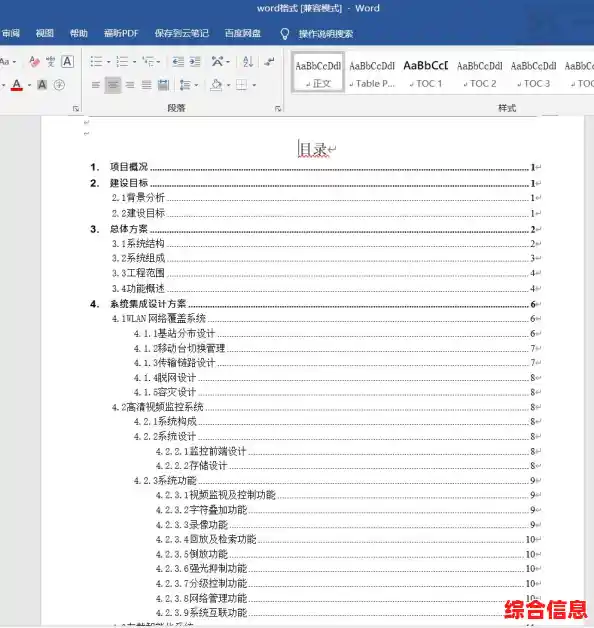Screen dimensions: 594x628
Task: Toggle character shading gray A icon
Action: (x=42, y=85)
